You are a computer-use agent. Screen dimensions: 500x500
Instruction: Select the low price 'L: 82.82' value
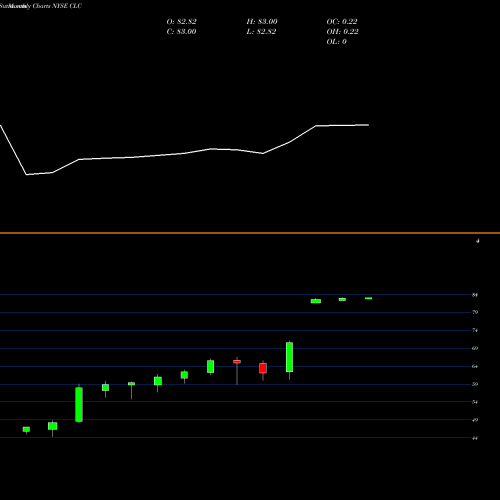click(261, 32)
